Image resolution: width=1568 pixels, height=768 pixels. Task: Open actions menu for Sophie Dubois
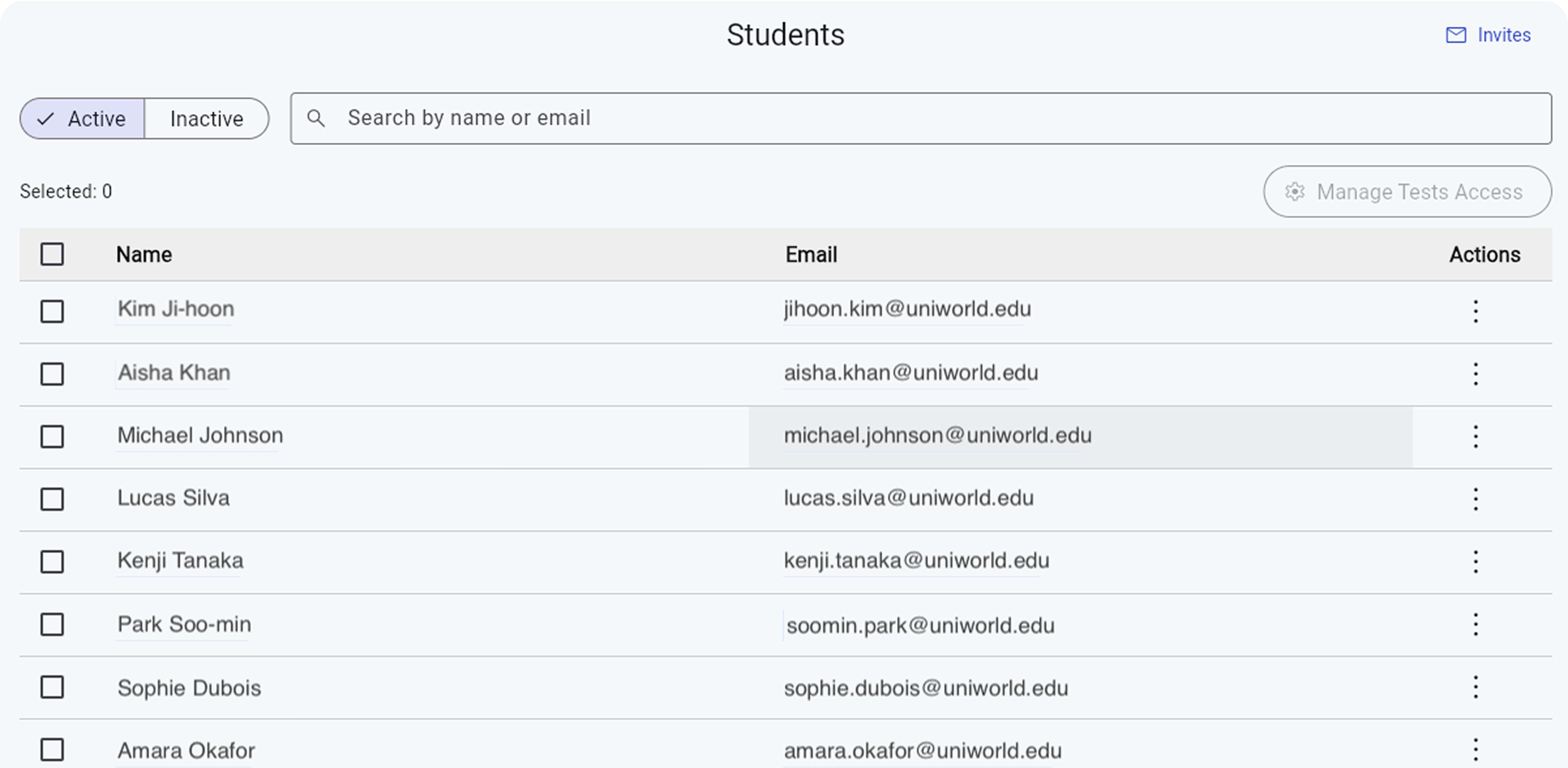click(1475, 687)
